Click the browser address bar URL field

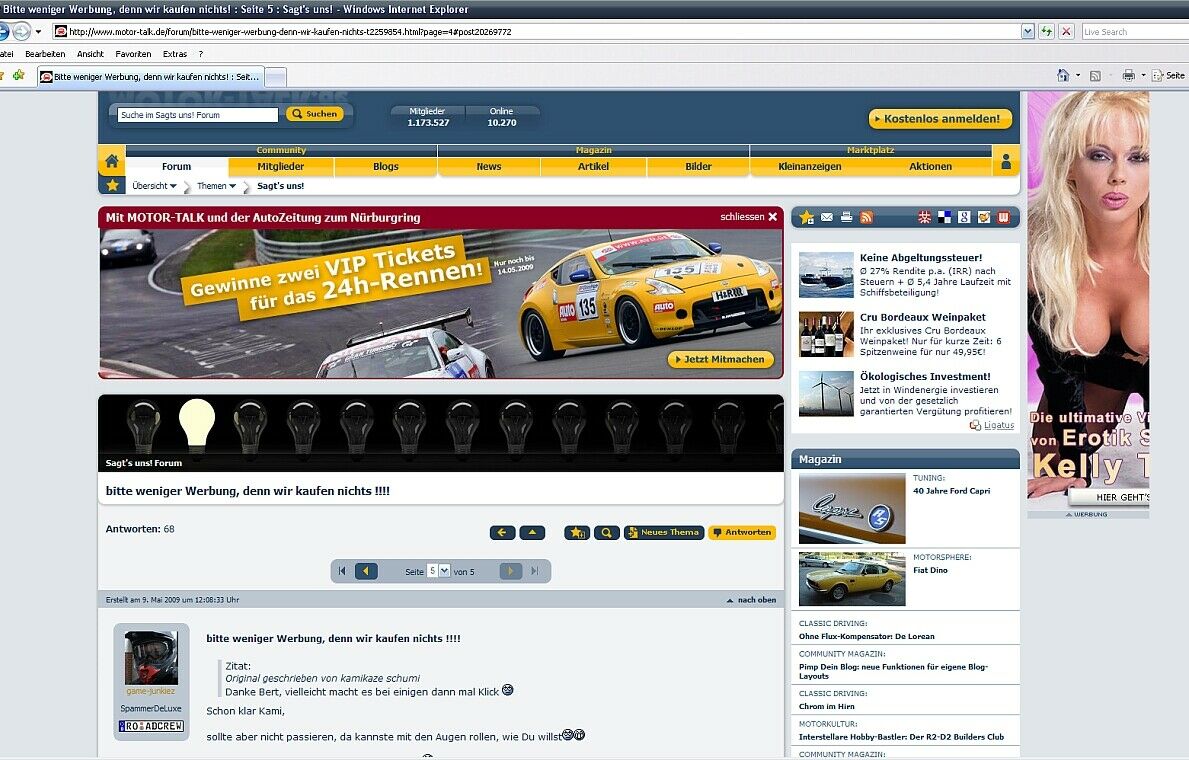coord(537,31)
